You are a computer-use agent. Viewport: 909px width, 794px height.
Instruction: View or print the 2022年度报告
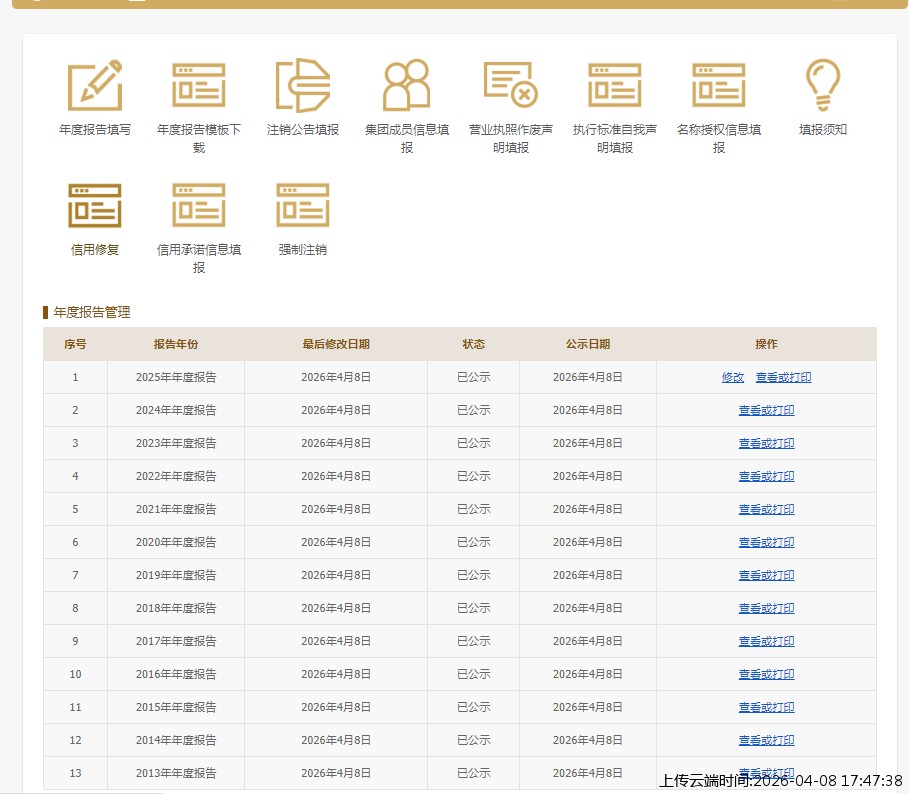click(766, 477)
